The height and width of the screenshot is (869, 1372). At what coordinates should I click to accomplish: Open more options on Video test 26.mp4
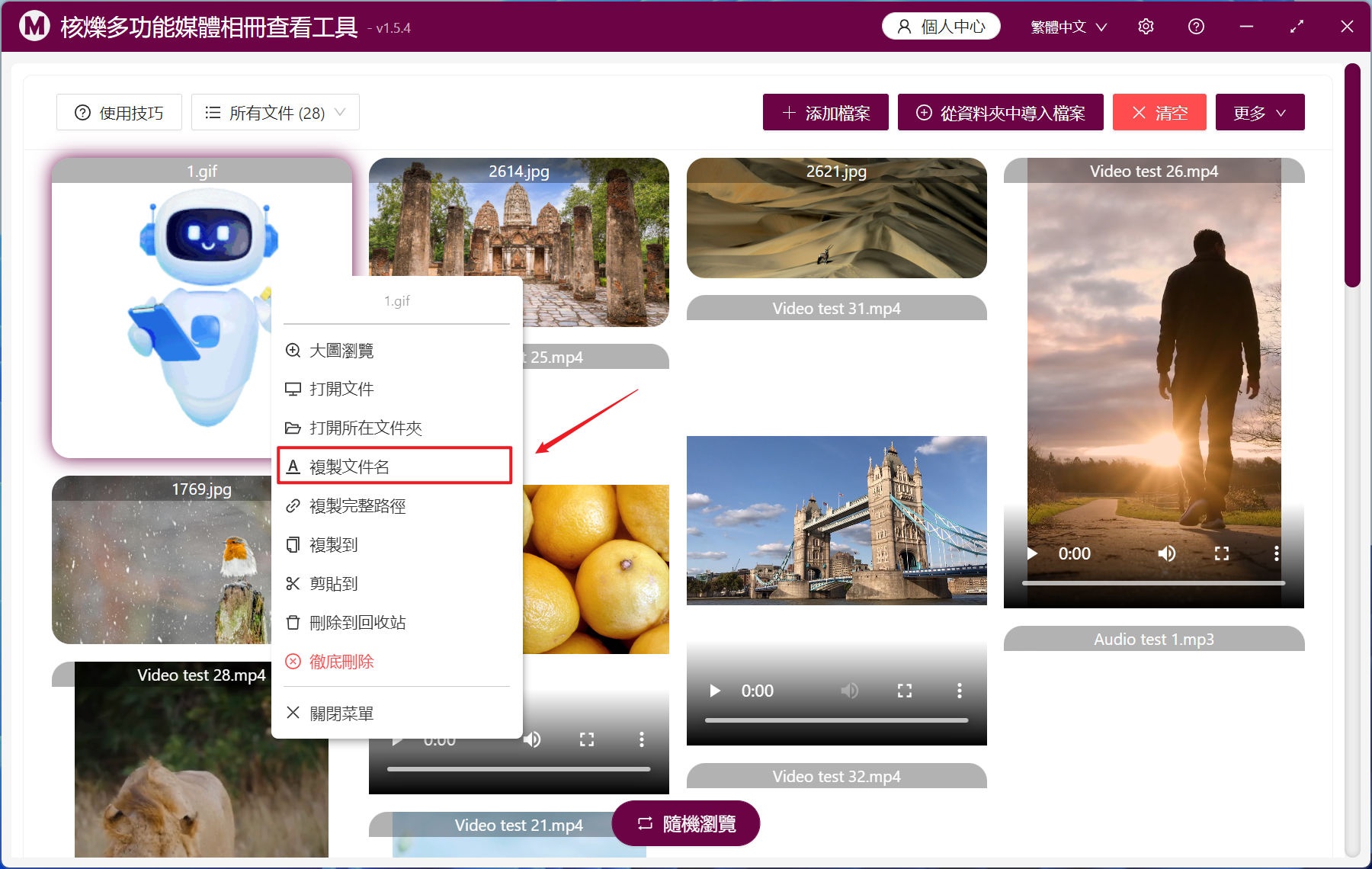[x=1276, y=553]
